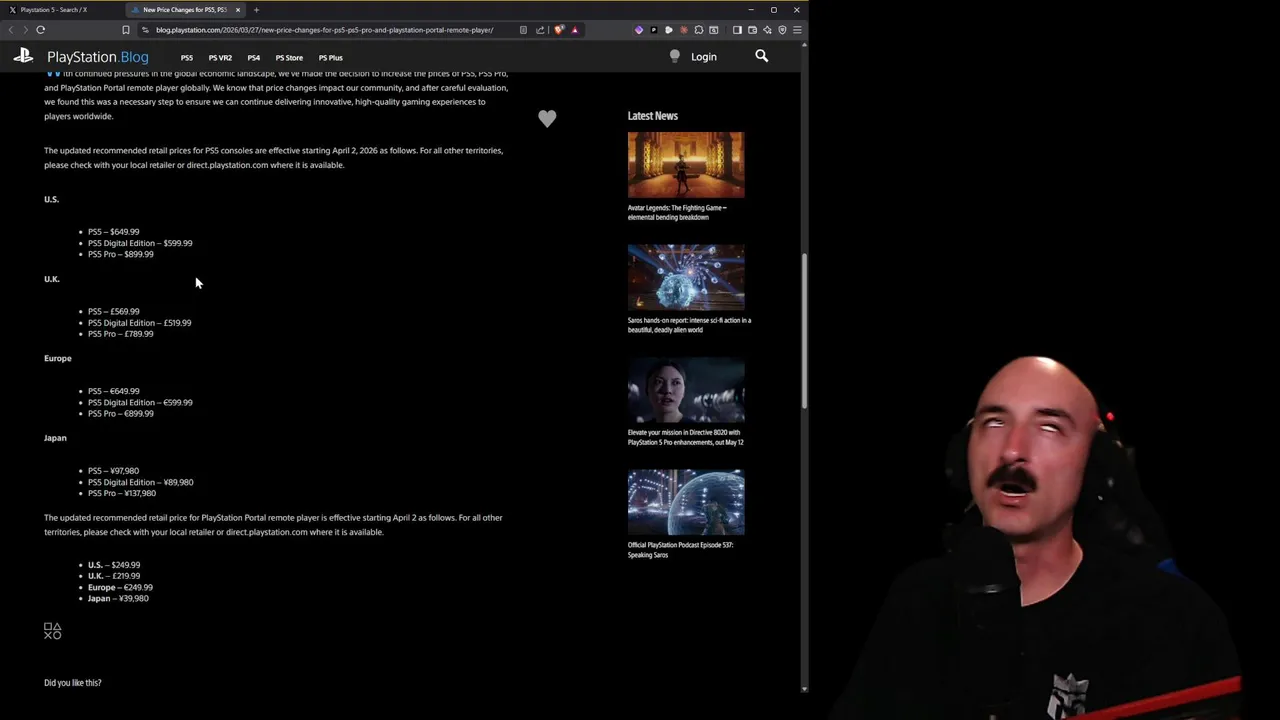
Task: Open the PS Plus navigation item
Action: (330, 58)
